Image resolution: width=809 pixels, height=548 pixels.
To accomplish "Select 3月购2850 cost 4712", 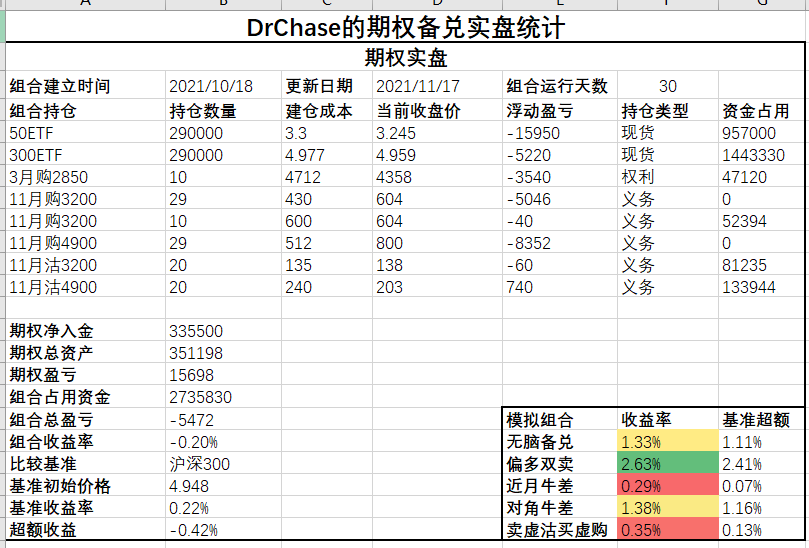I will [x=327, y=177].
